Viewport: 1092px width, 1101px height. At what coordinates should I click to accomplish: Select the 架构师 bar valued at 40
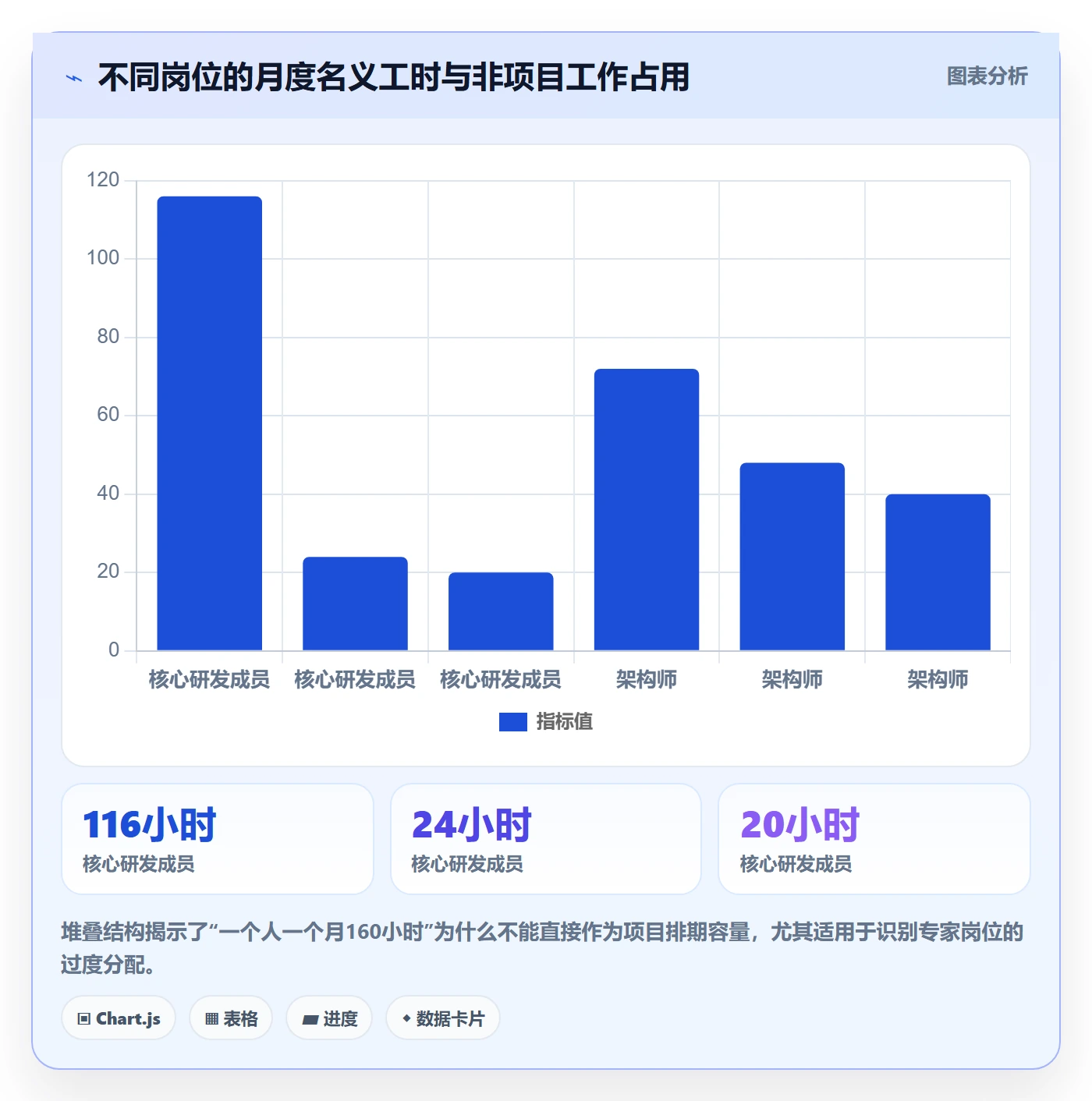[938, 572]
